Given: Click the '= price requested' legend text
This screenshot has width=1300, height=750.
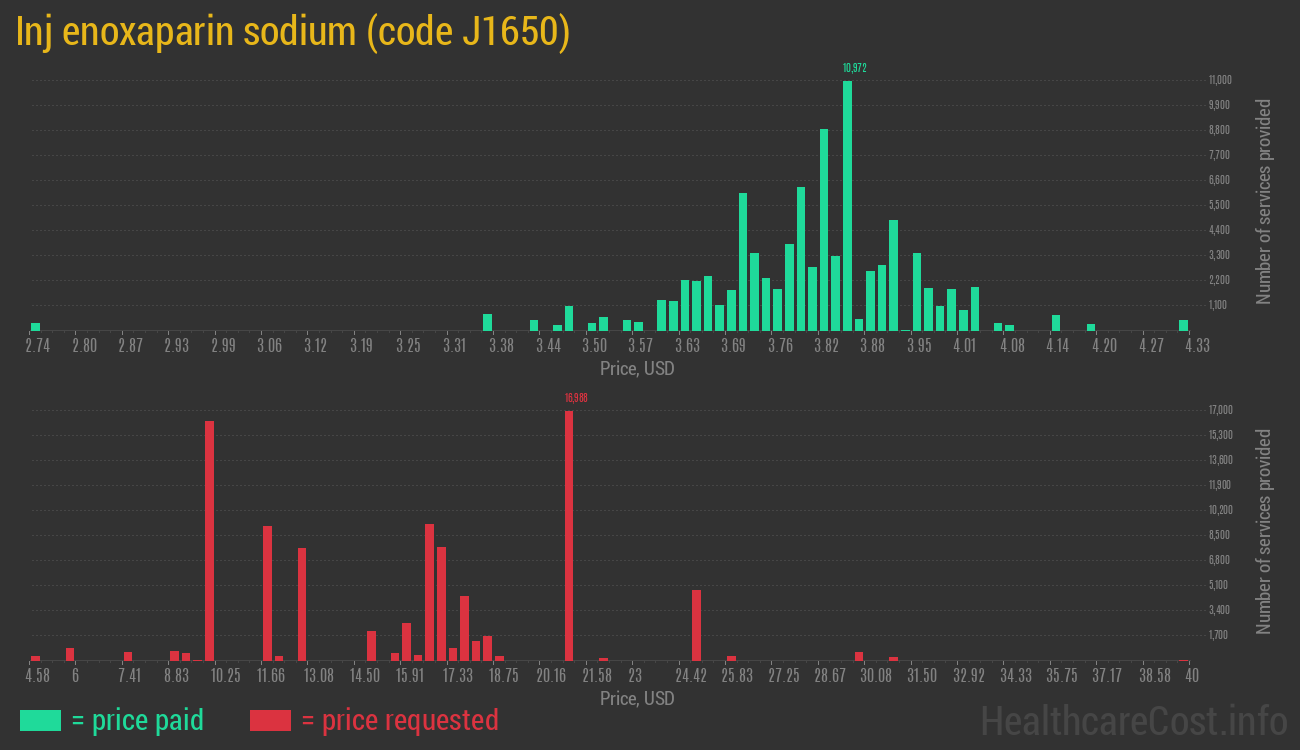Looking at the screenshot, I should [x=399, y=720].
